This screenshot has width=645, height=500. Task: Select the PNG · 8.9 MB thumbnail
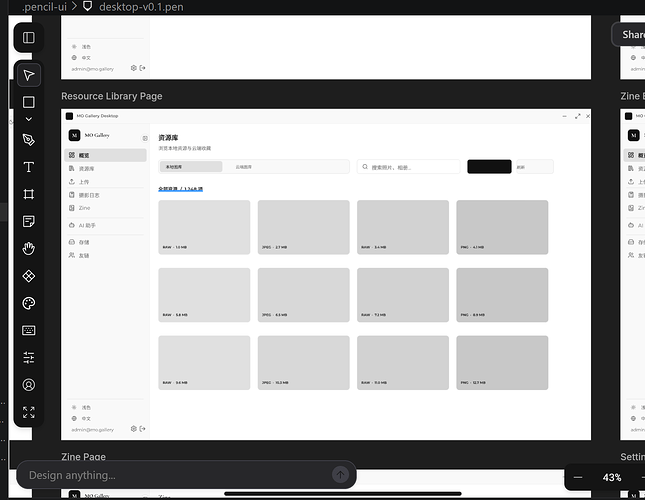[x=502, y=295]
